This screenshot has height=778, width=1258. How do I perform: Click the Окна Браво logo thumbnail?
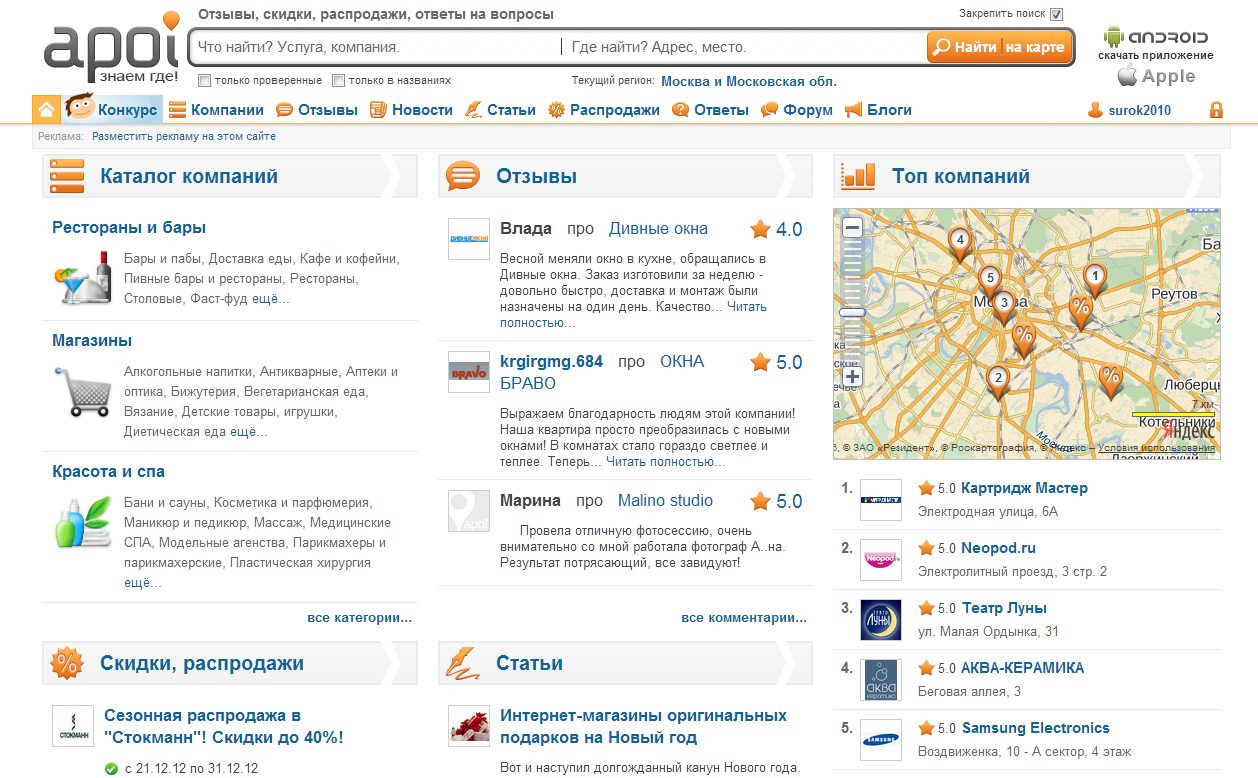pos(469,372)
